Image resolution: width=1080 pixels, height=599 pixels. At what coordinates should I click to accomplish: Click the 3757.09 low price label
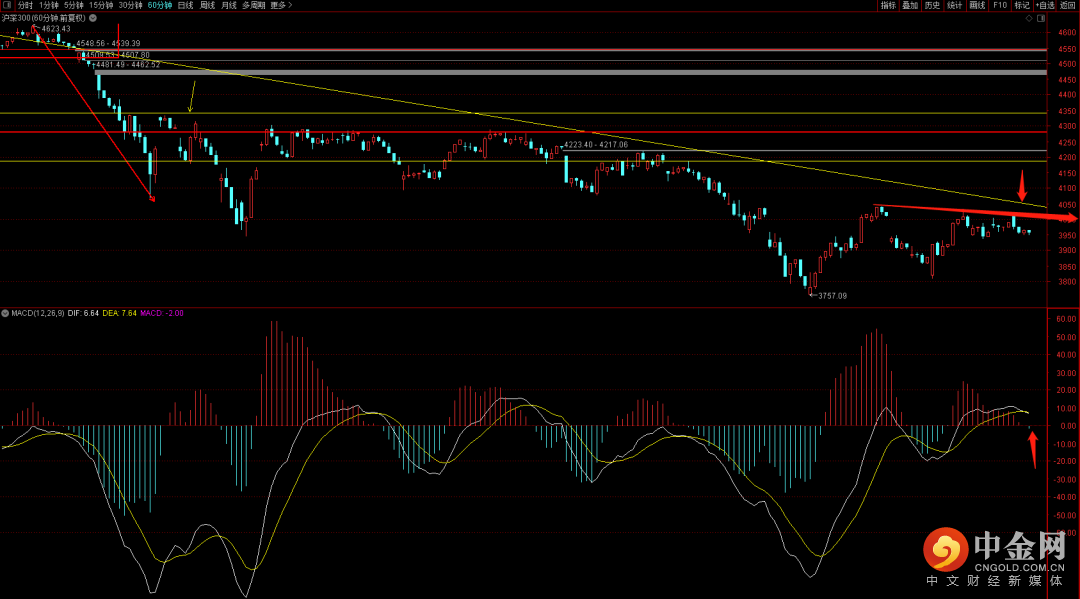832,296
